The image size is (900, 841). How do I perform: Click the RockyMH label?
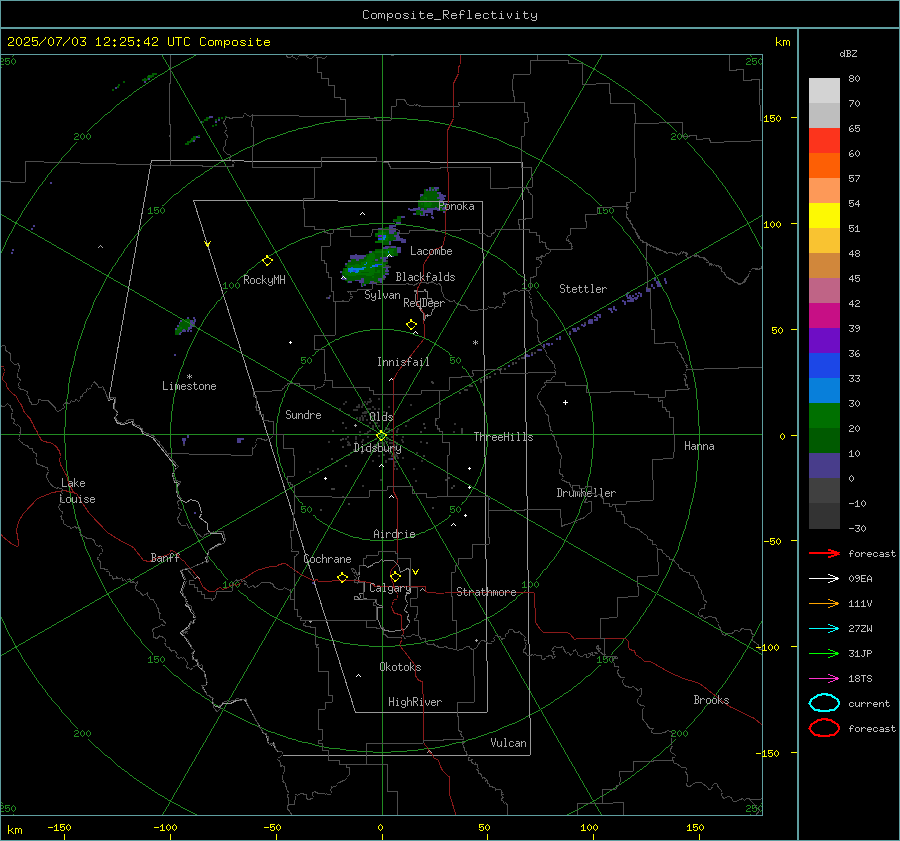coord(264,280)
